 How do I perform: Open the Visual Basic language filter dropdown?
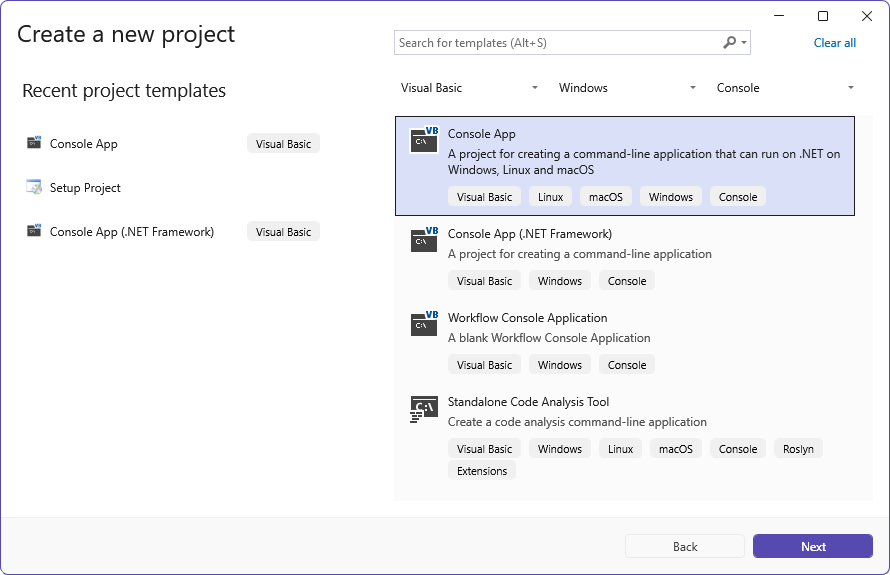coord(469,88)
